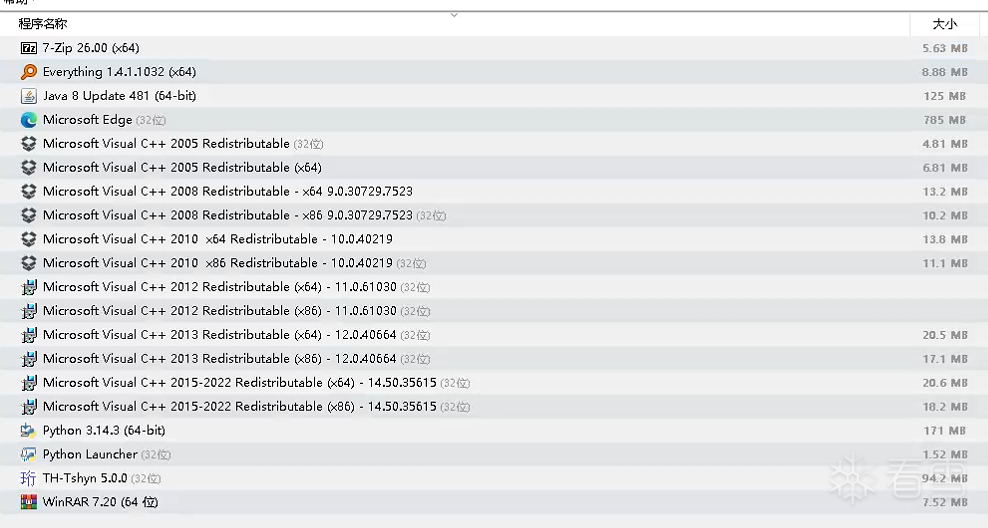Viewport: 988px width, 528px height.
Task: Select Visual C++ 2005 Redistributable (x64) name
Action: coord(182,168)
